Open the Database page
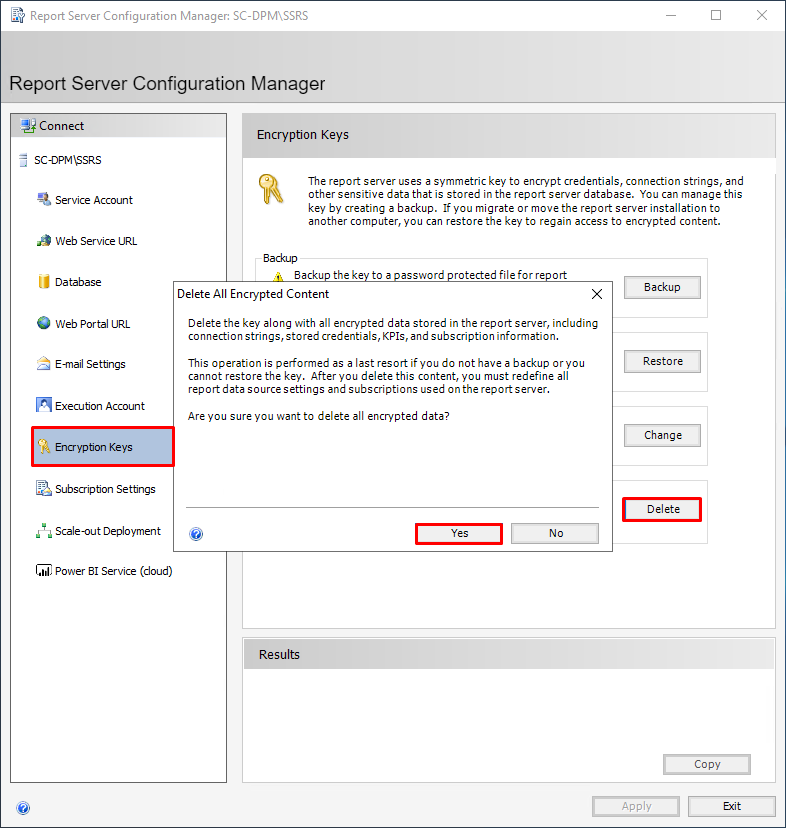 78,282
